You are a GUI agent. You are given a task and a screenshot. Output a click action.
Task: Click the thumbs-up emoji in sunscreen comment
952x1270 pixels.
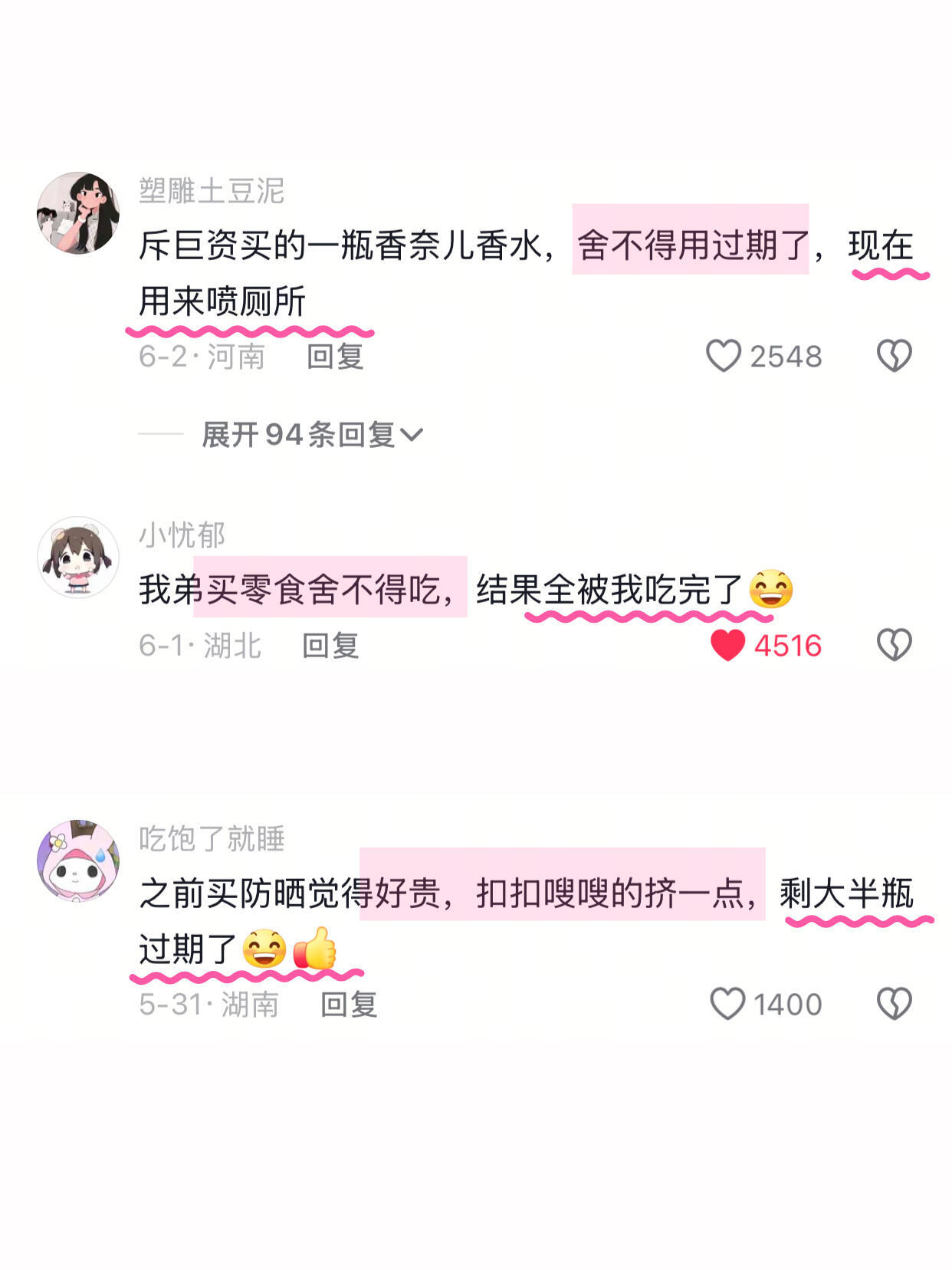pos(315,949)
